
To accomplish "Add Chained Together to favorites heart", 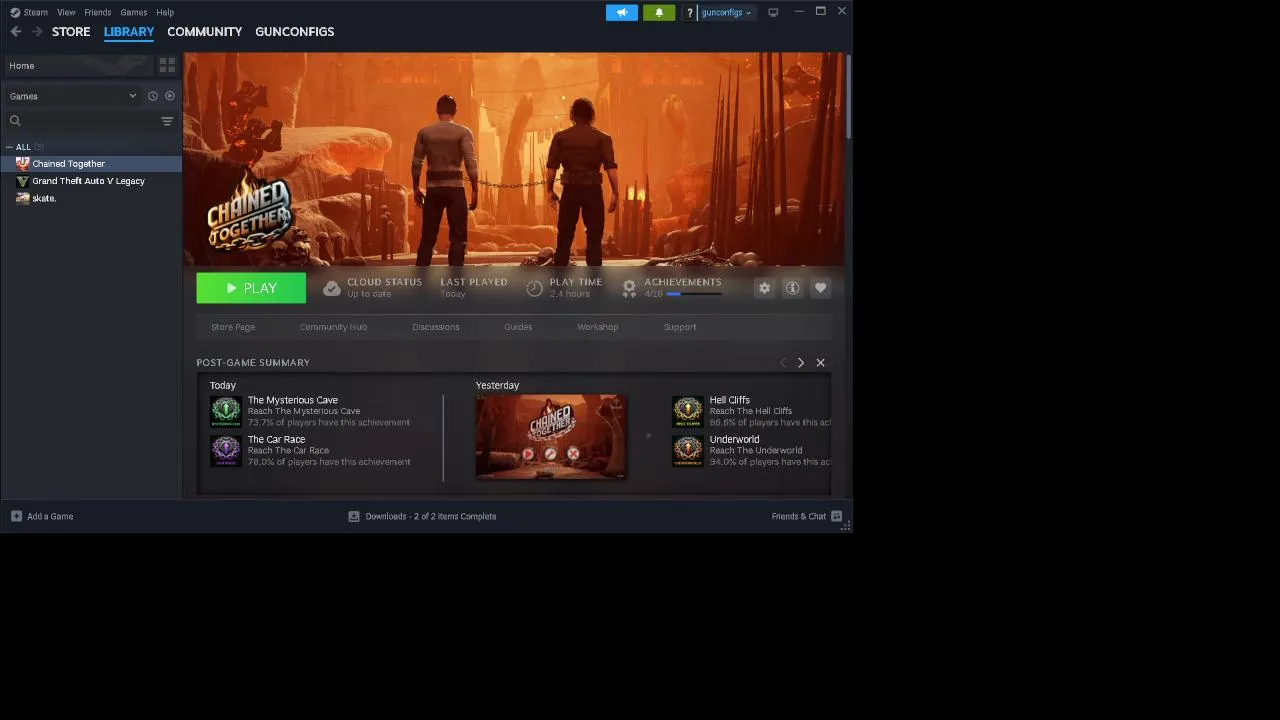I will coord(820,288).
